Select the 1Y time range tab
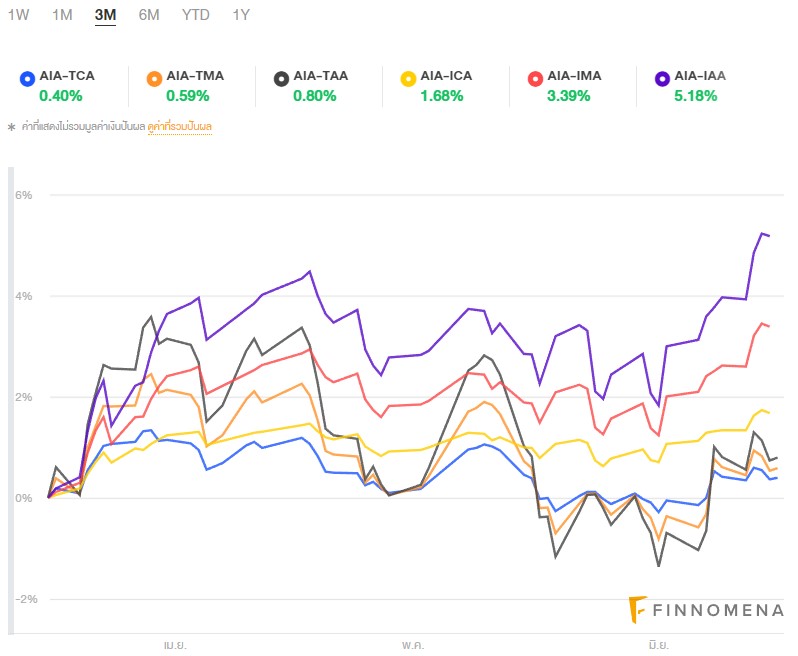The height and width of the screenshot is (656, 798). point(241,15)
